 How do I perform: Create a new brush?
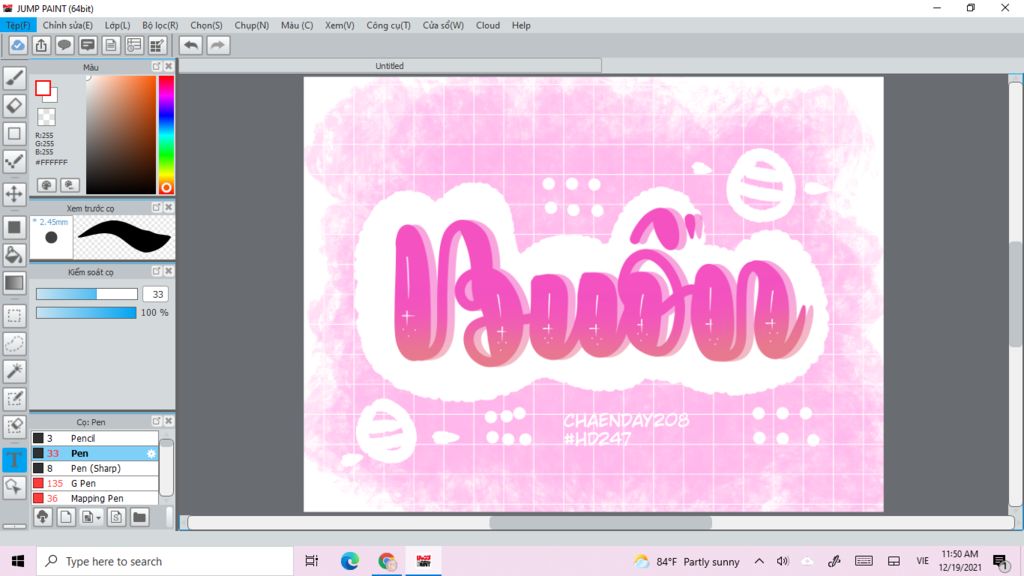[66, 517]
